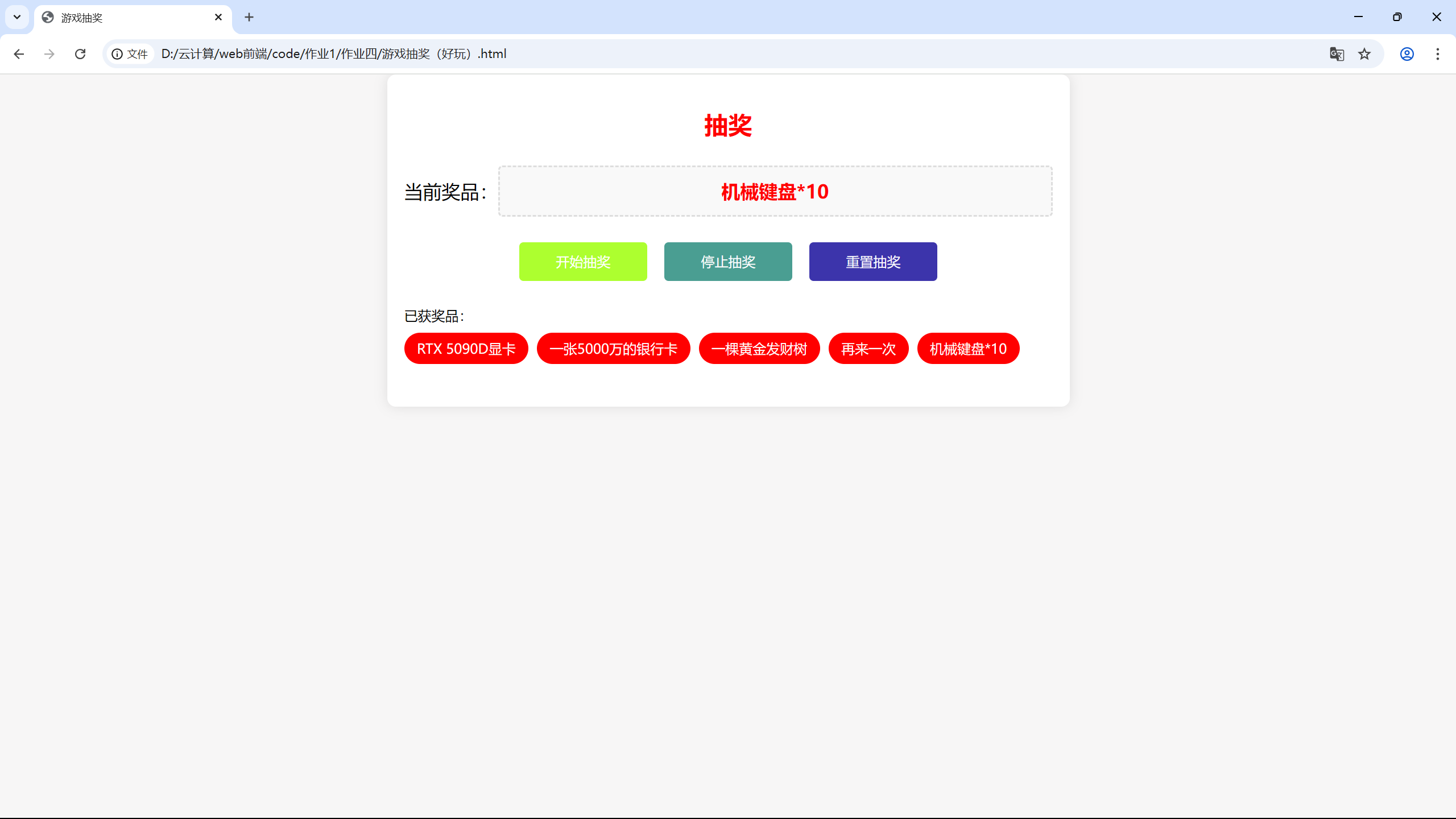Bookmark this page with star icon
This screenshot has width=1456, height=819.
click(x=1364, y=54)
